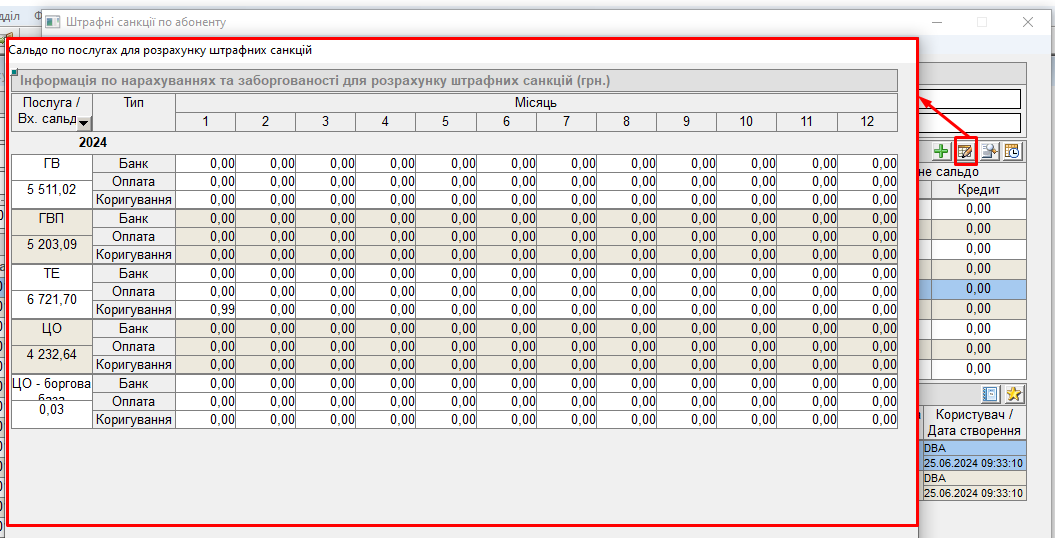Select the Місяць column header
The height and width of the screenshot is (538, 1055).
(536, 102)
